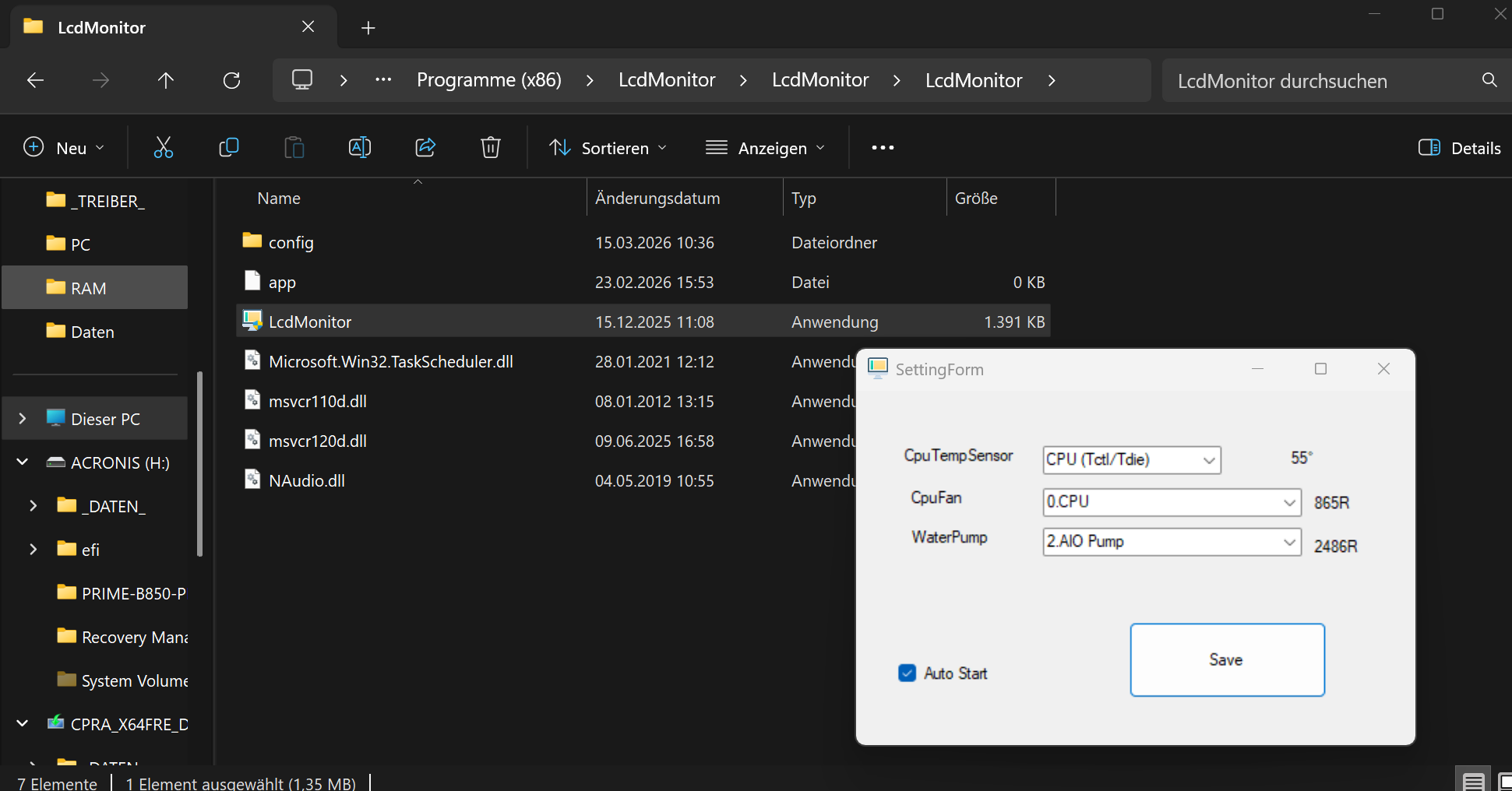The height and width of the screenshot is (791, 1512).
Task: Switch to details list view icon
Action: click(x=1473, y=782)
